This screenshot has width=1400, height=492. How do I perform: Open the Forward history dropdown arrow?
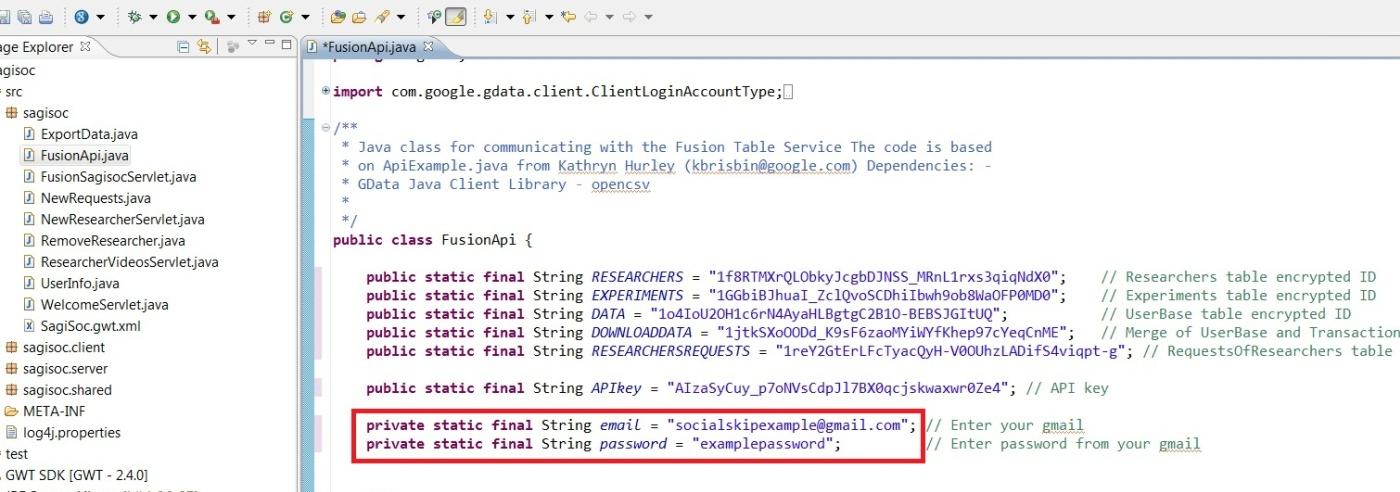pos(649,16)
